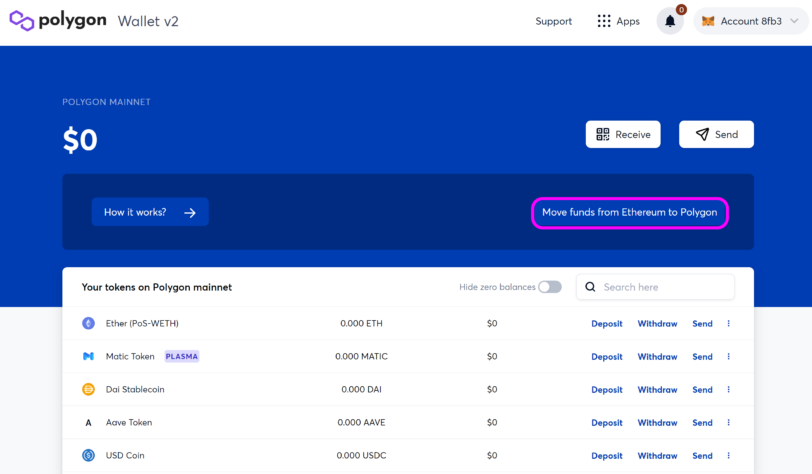The height and width of the screenshot is (474, 812).
Task: Open the Apps grid icon
Action: [x=604, y=21]
